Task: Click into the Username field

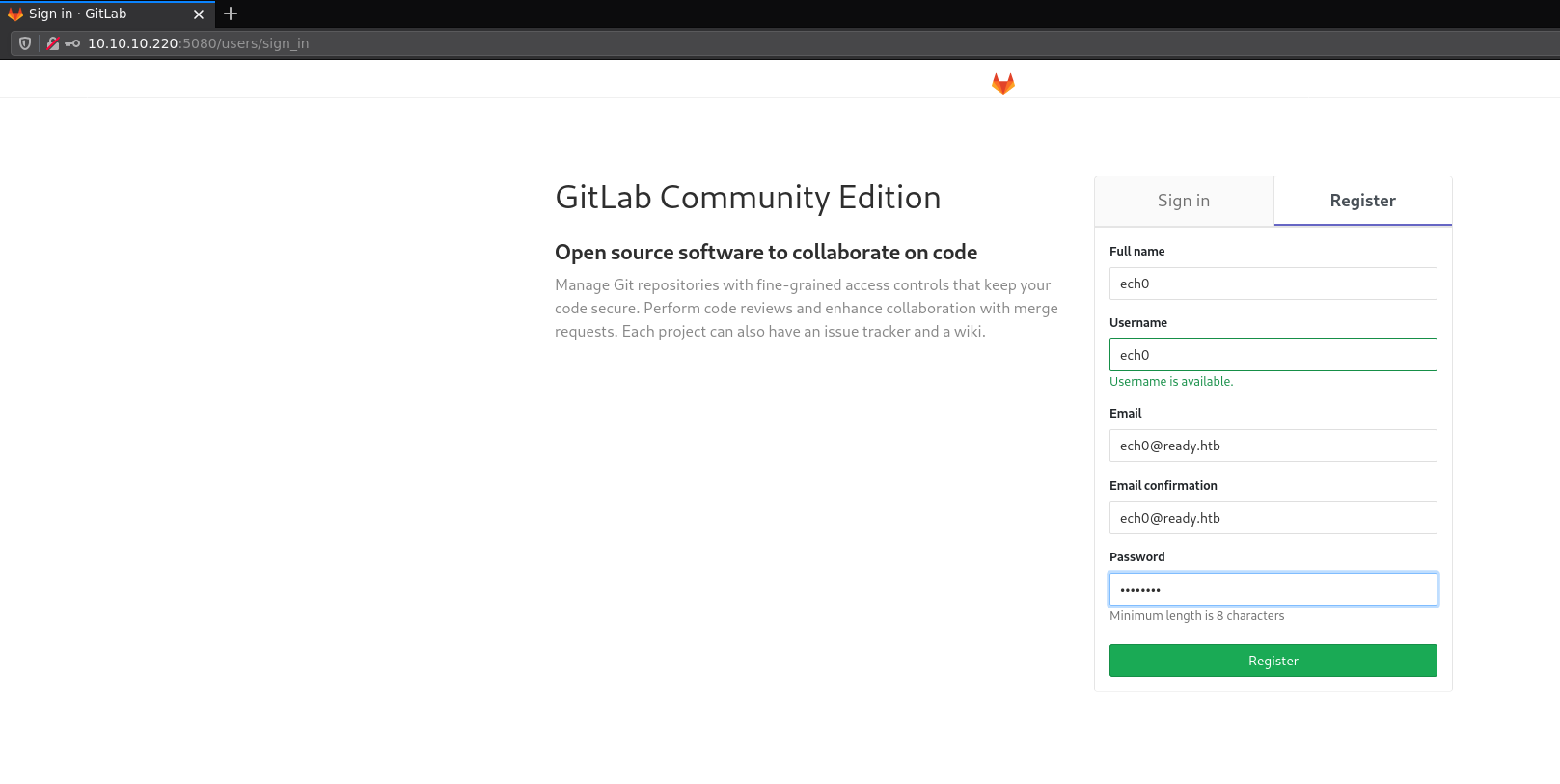Action: [1273, 355]
